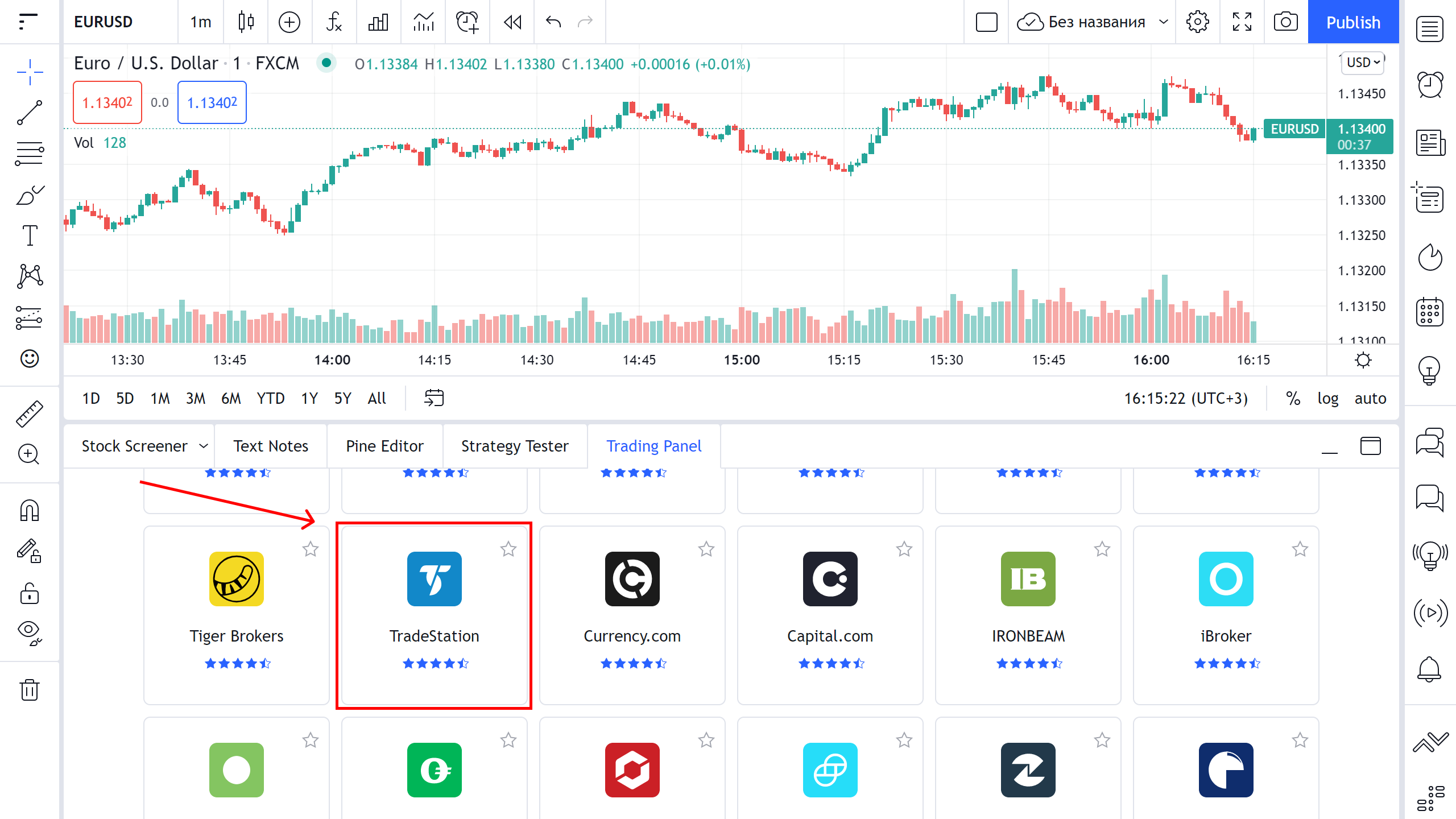Toggle hide all drawing tools
The image size is (1456, 819).
tap(30, 634)
